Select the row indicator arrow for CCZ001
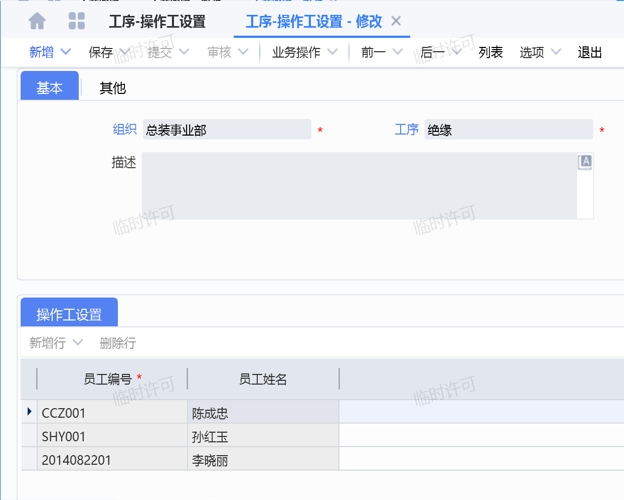 tap(29, 412)
